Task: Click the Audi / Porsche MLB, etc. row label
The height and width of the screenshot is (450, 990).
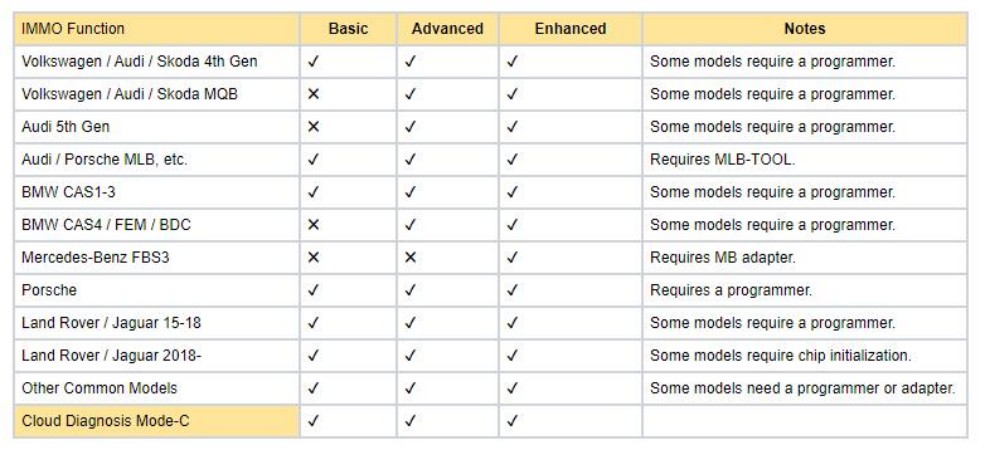Action: [x=104, y=159]
